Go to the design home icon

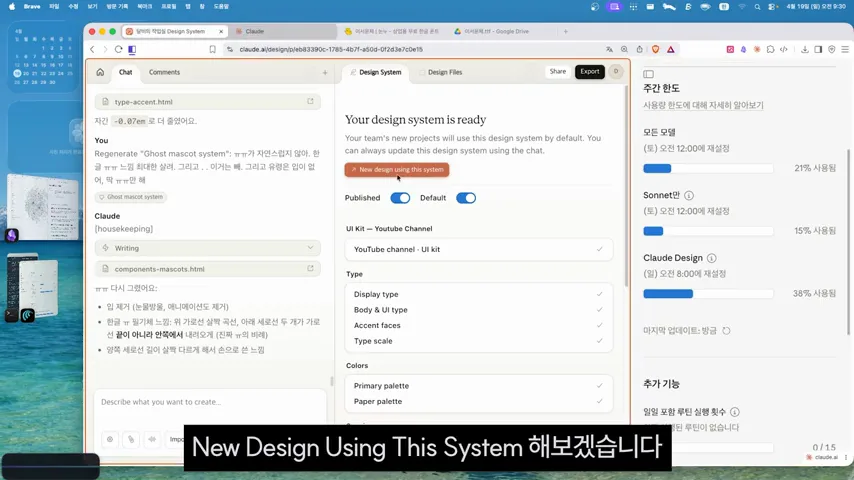tap(100, 72)
